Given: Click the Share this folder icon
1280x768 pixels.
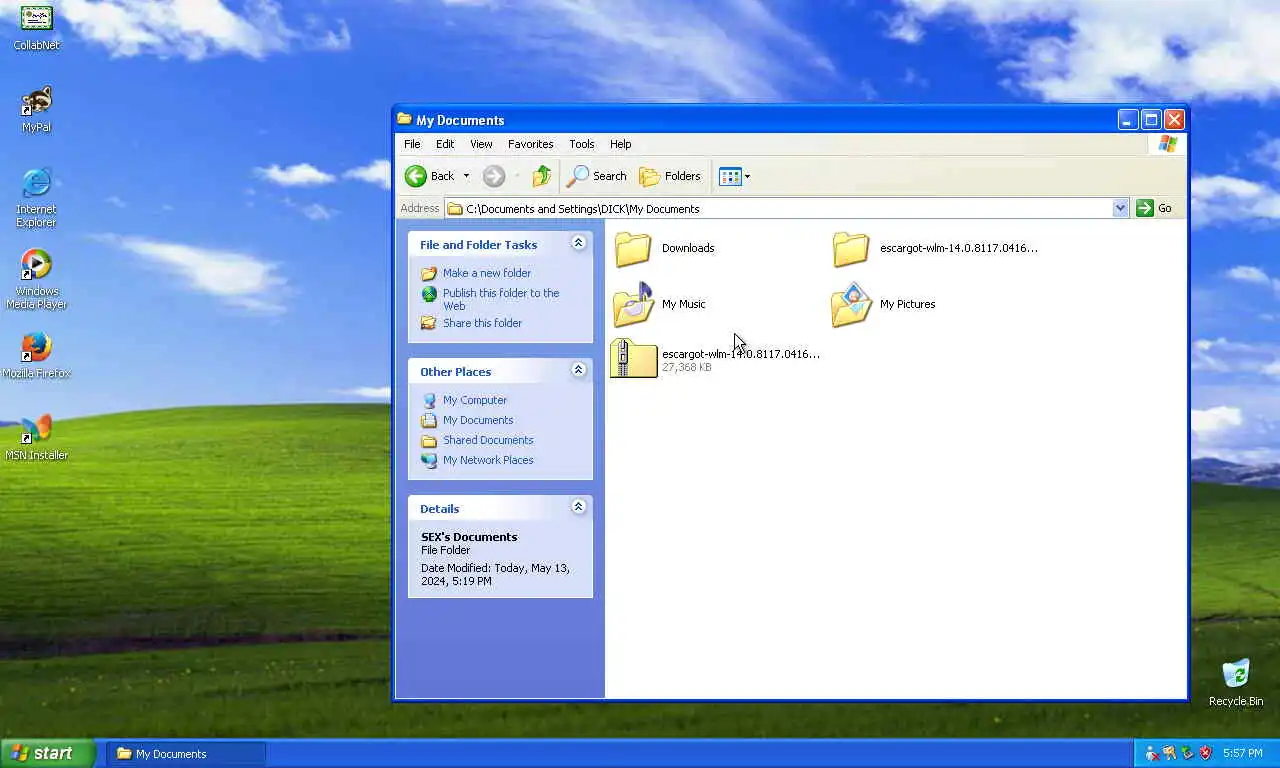Looking at the screenshot, I should [429, 323].
